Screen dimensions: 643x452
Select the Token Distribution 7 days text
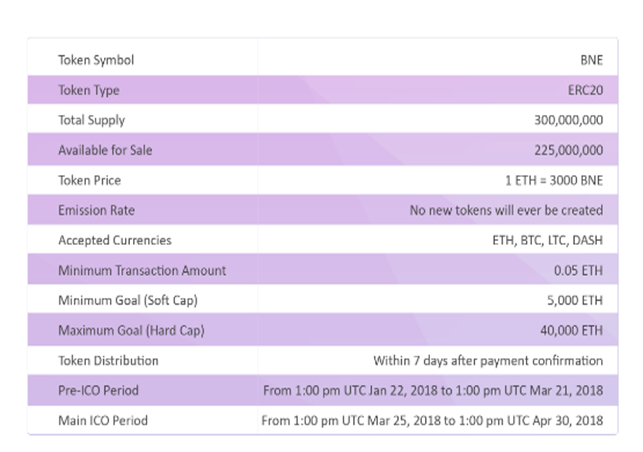pos(488,361)
